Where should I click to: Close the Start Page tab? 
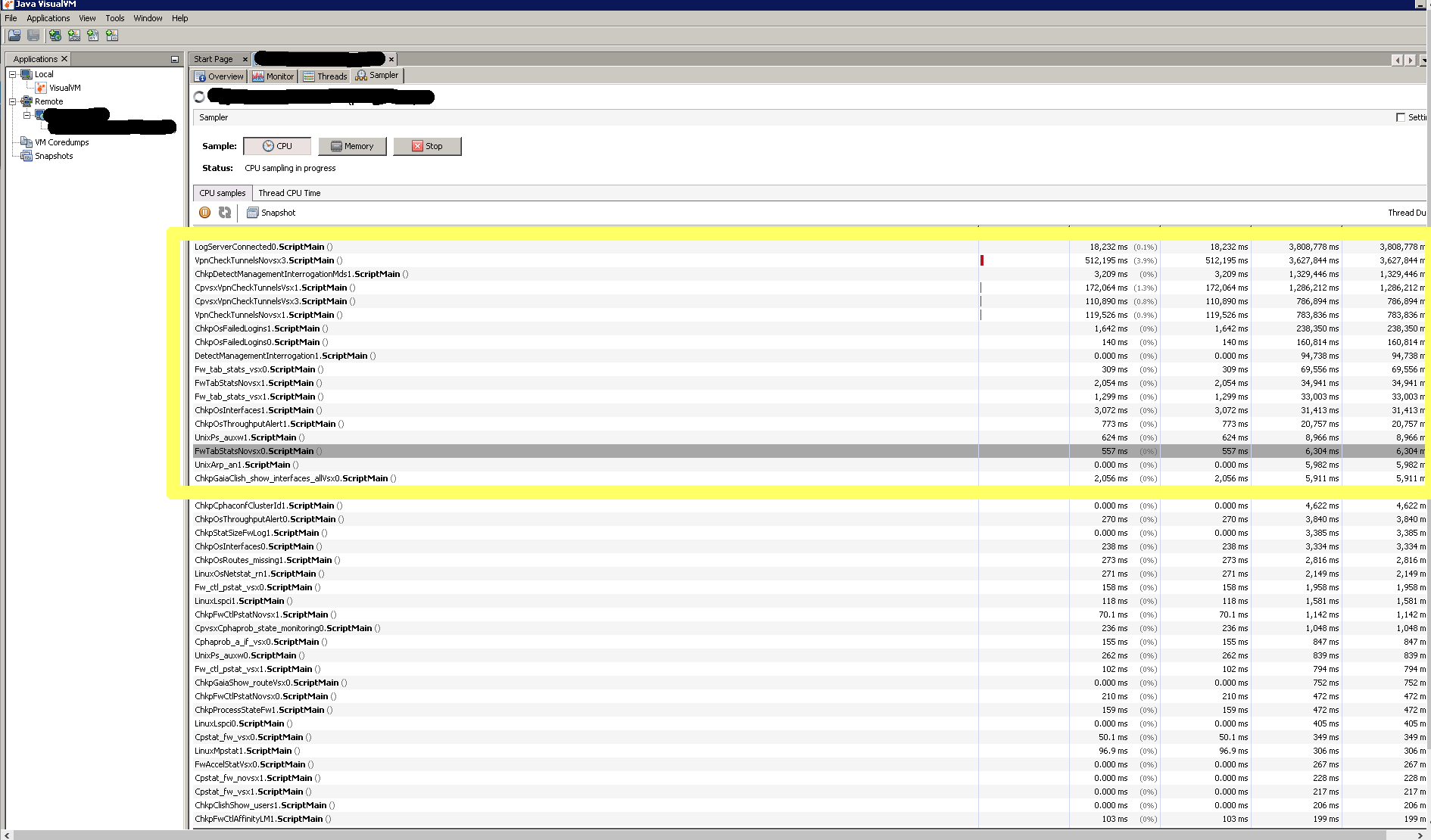point(245,59)
